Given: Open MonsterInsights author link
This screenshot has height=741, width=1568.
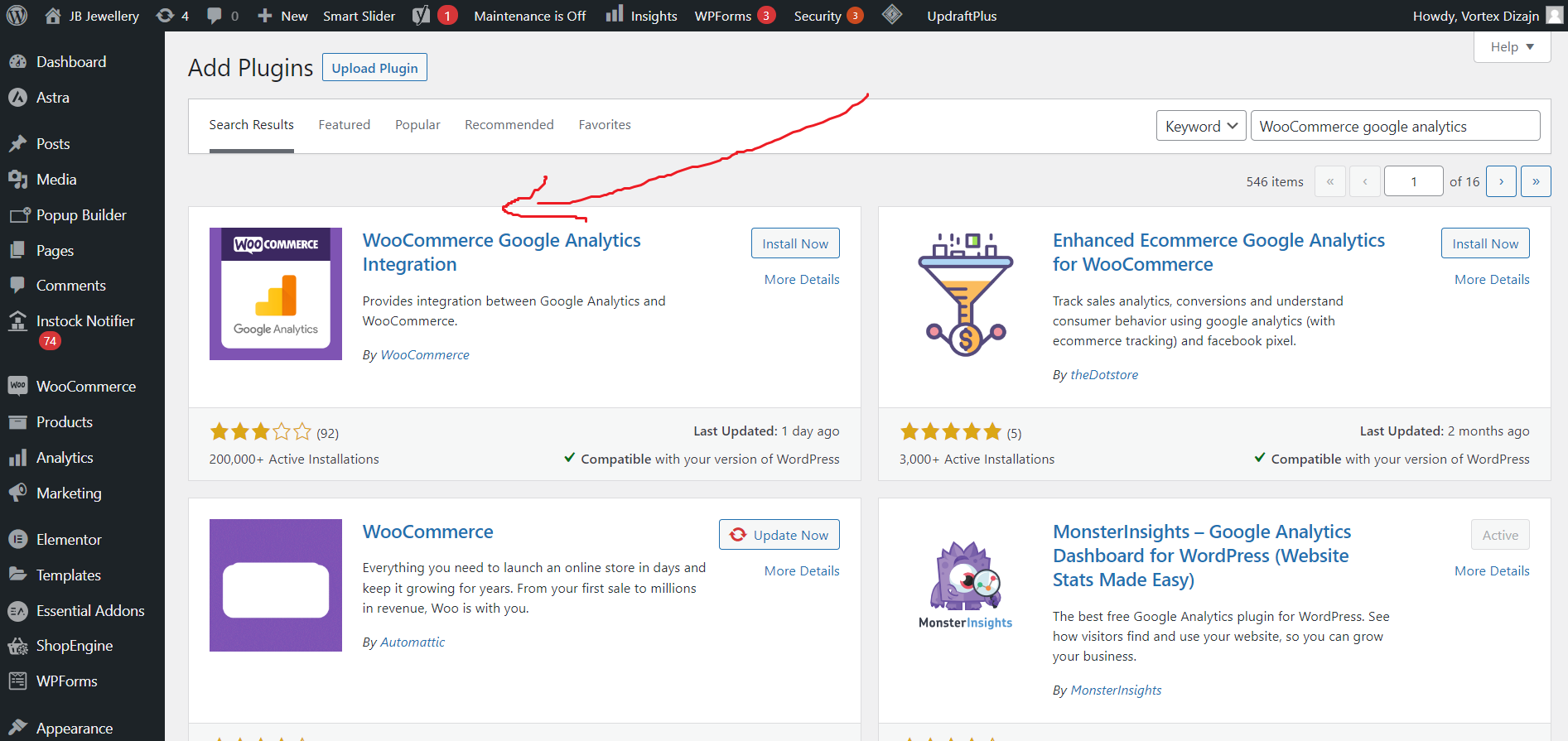Looking at the screenshot, I should pyautogui.click(x=1116, y=690).
